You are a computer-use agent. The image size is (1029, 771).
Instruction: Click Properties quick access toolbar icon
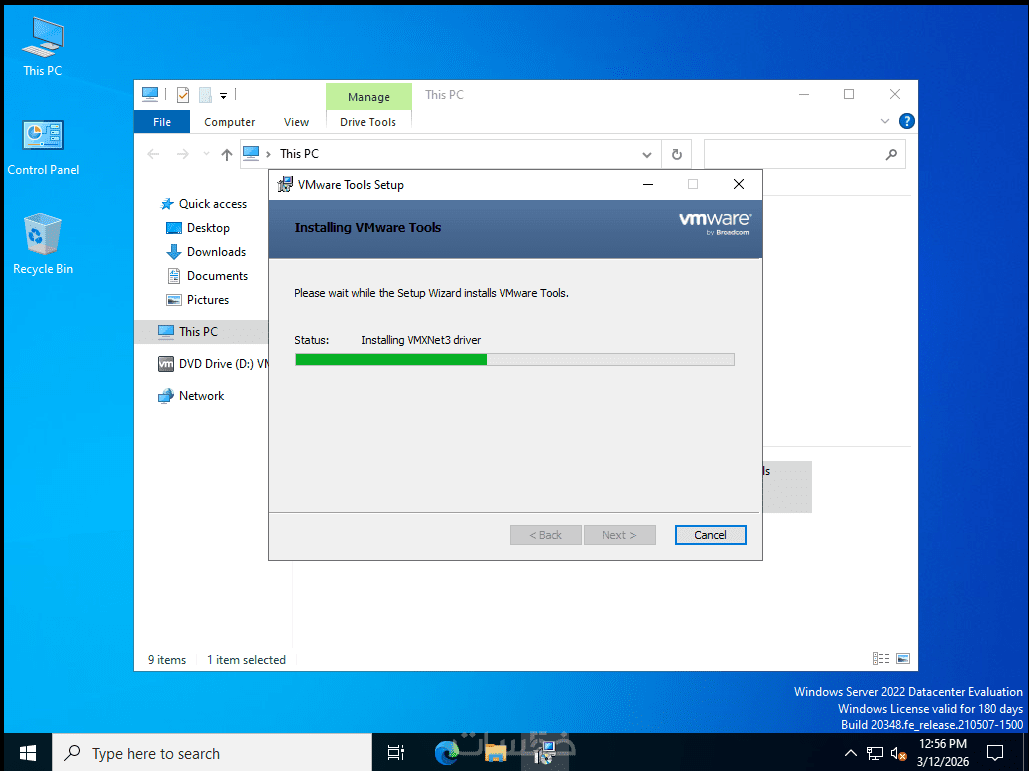(183, 95)
